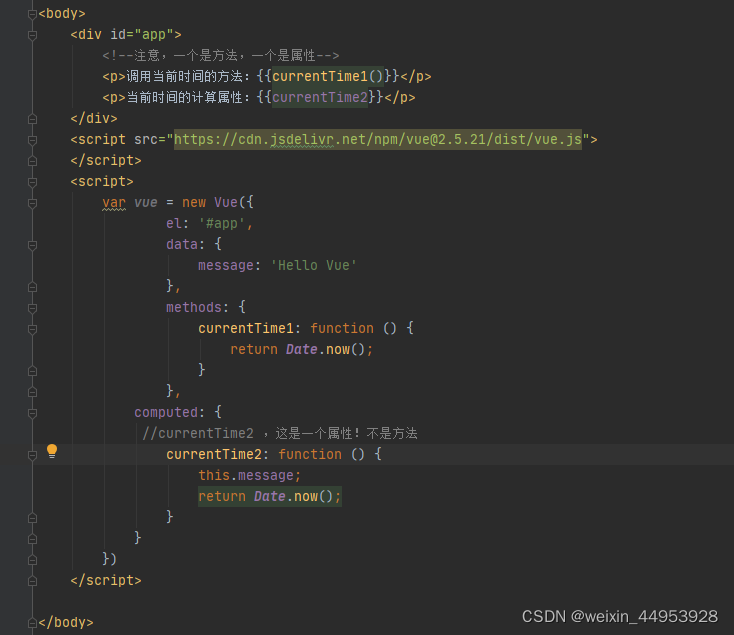Screen dimensions: 734x635
Task: Click the italic vue variable name
Action: click(x=146, y=203)
